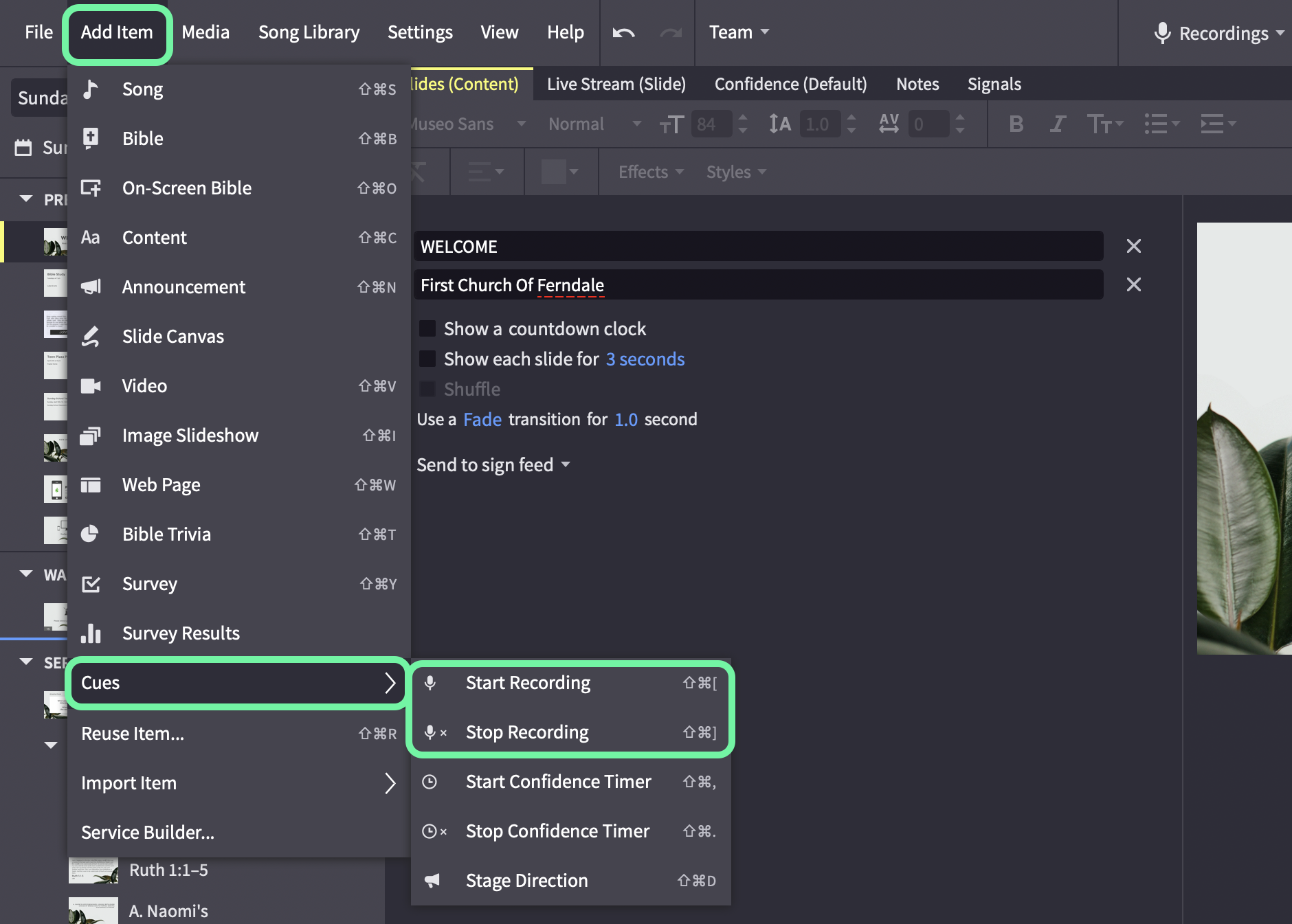Switch to the Signals tab

point(994,84)
